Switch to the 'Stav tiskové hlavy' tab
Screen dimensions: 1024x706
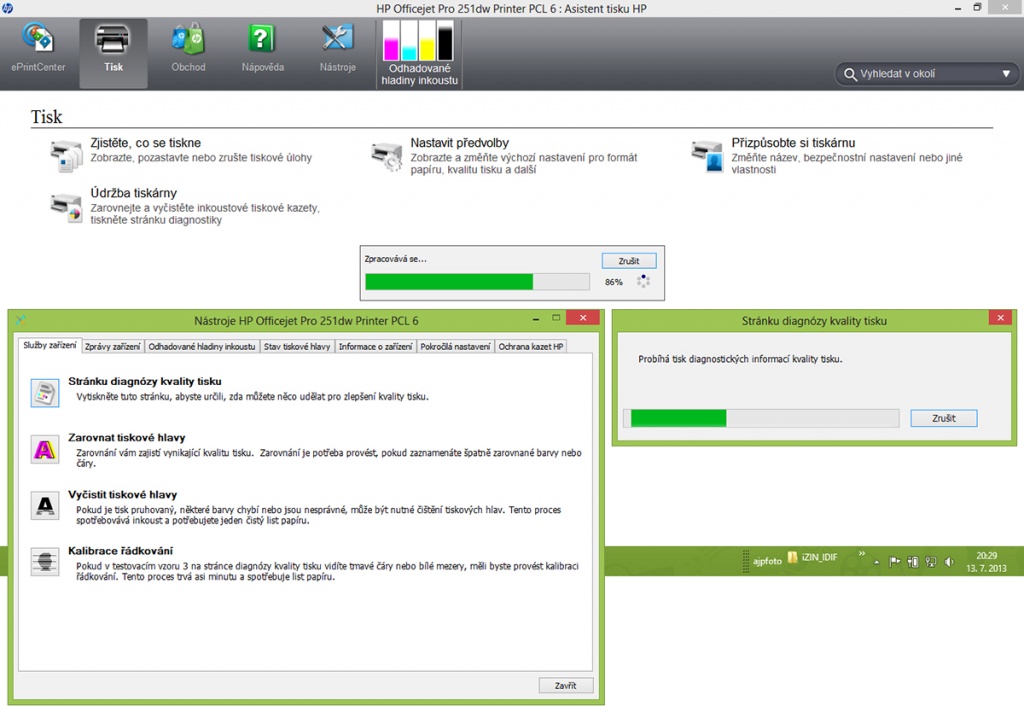pos(297,347)
